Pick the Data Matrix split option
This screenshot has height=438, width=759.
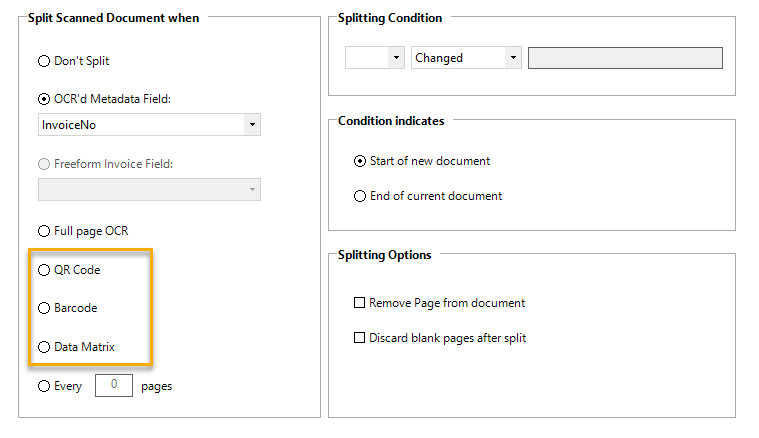point(43,347)
